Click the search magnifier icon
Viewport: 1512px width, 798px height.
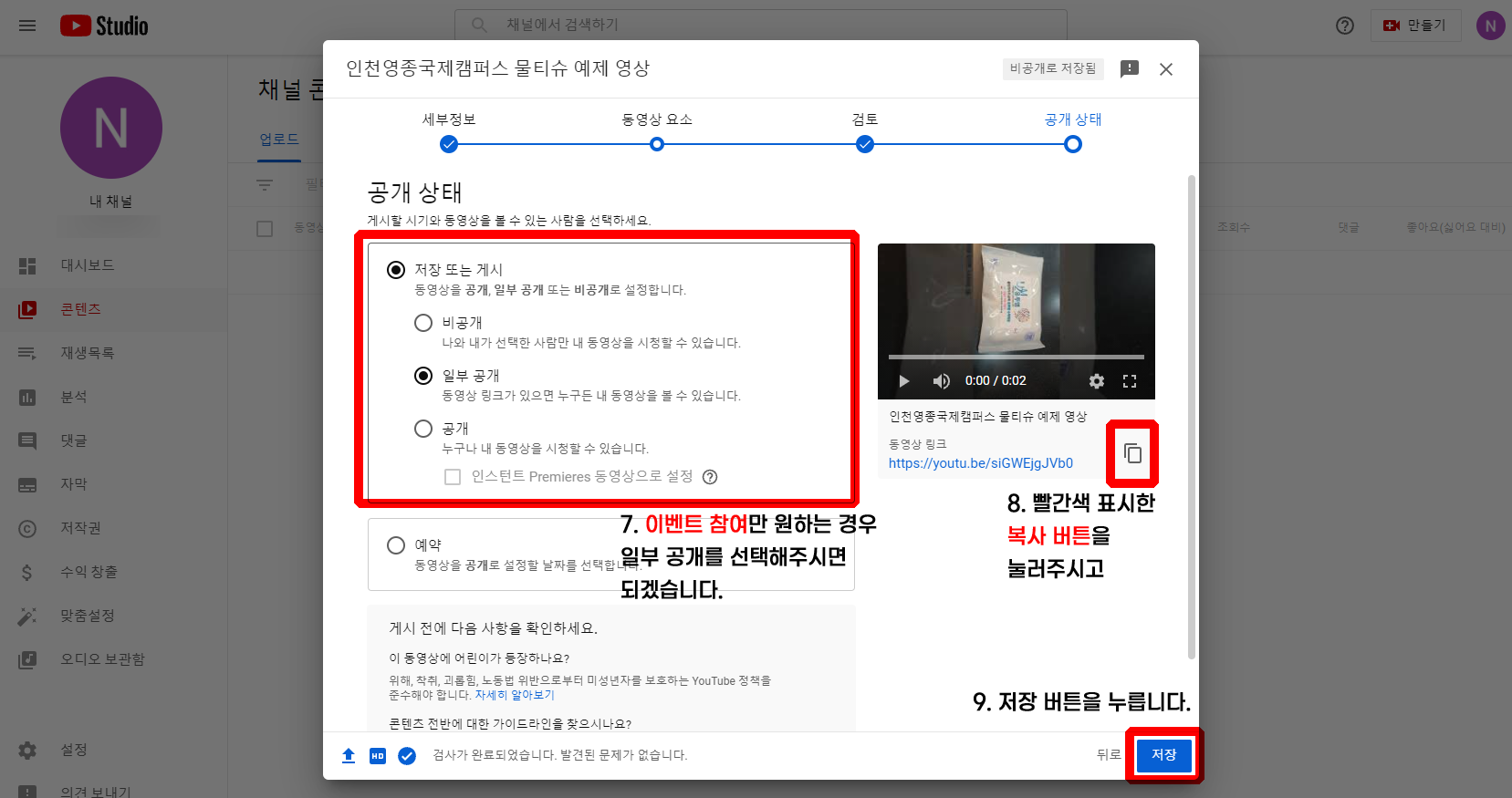pos(479,25)
